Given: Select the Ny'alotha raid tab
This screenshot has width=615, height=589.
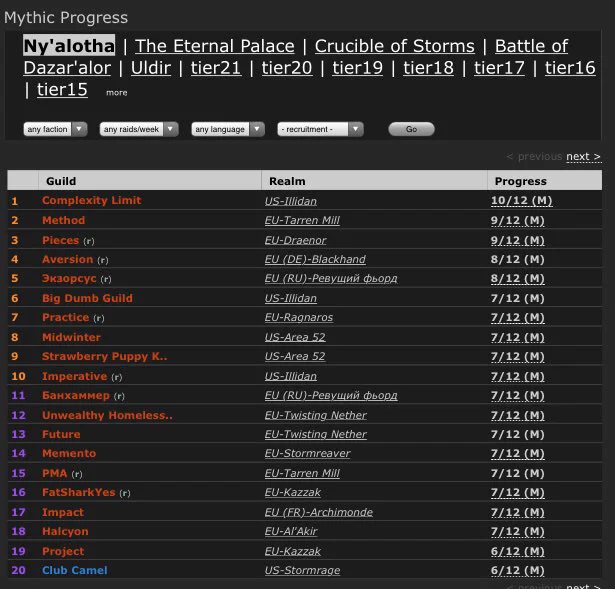Looking at the screenshot, I should [69, 45].
